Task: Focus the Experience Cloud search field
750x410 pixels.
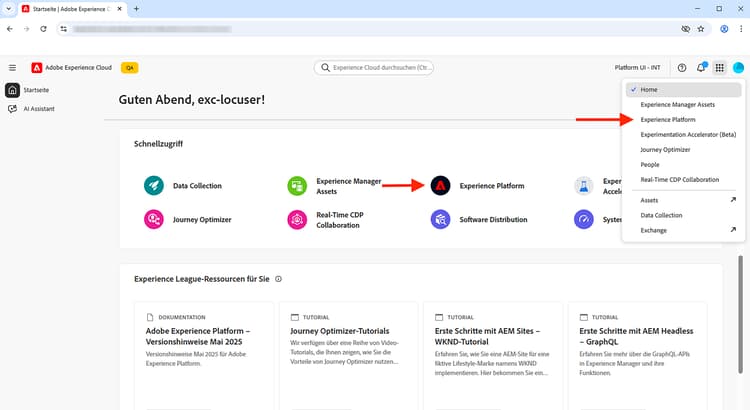Action: (x=374, y=68)
